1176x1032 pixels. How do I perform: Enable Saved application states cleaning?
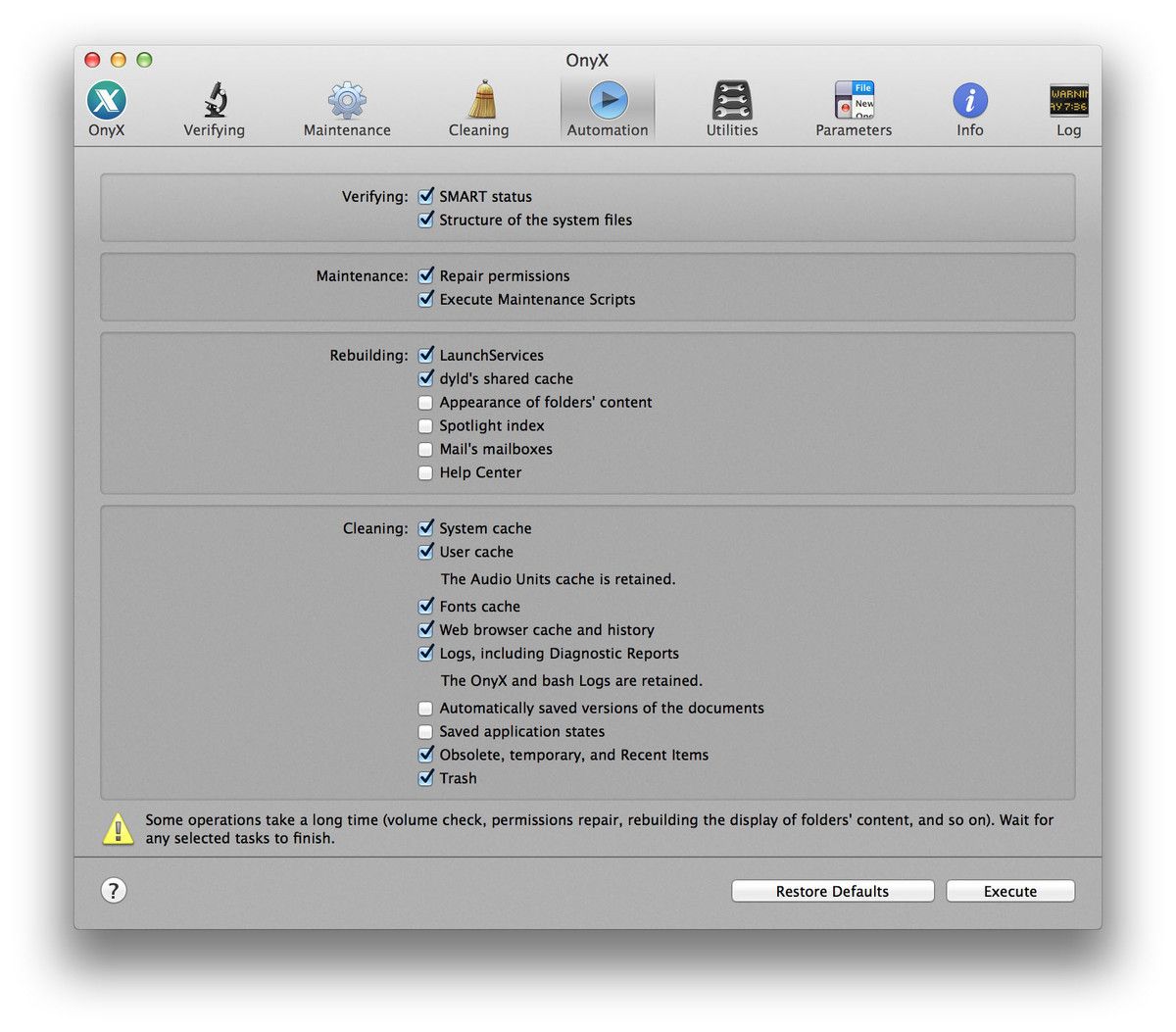pos(425,731)
